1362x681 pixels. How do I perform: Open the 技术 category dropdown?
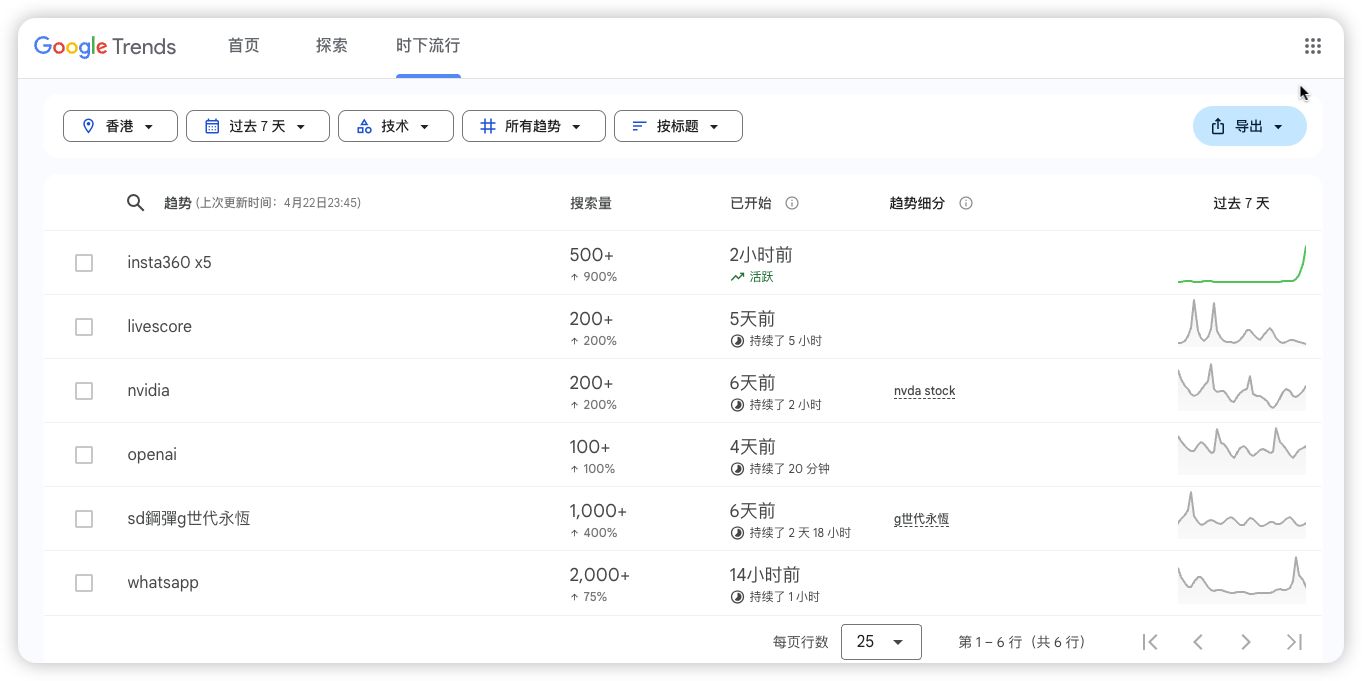point(396,126)
